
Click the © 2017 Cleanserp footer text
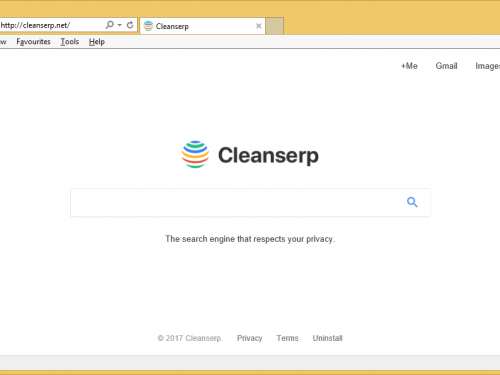coord(190,338)
